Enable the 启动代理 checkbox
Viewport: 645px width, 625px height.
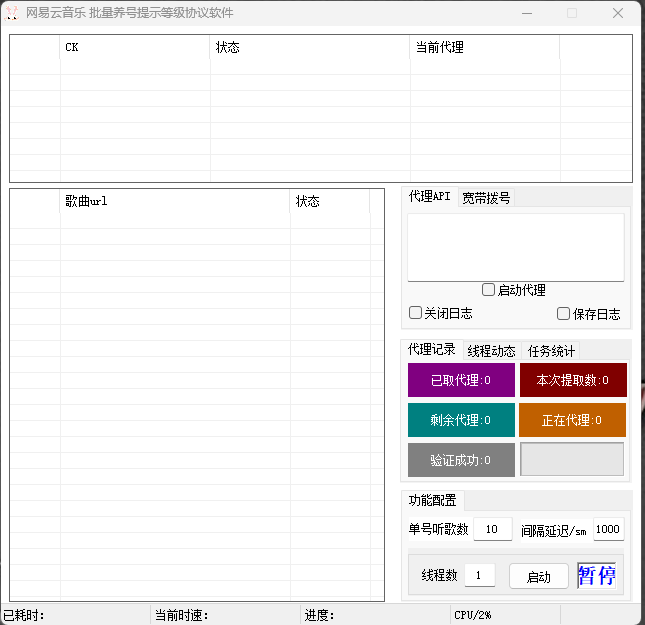pyautogui.click(x=489, y=290)
